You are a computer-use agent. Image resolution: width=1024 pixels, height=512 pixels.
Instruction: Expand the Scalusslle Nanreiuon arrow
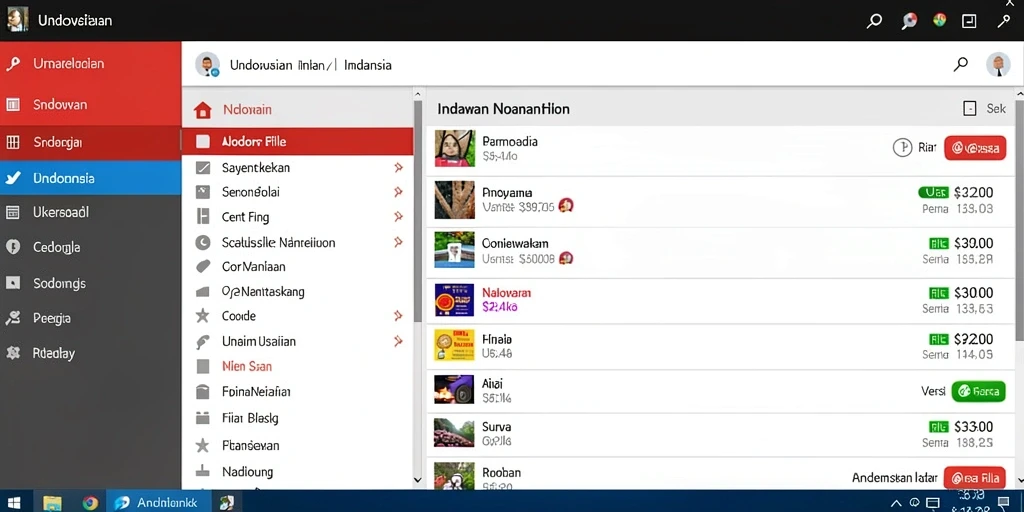[x=398, y=242]
